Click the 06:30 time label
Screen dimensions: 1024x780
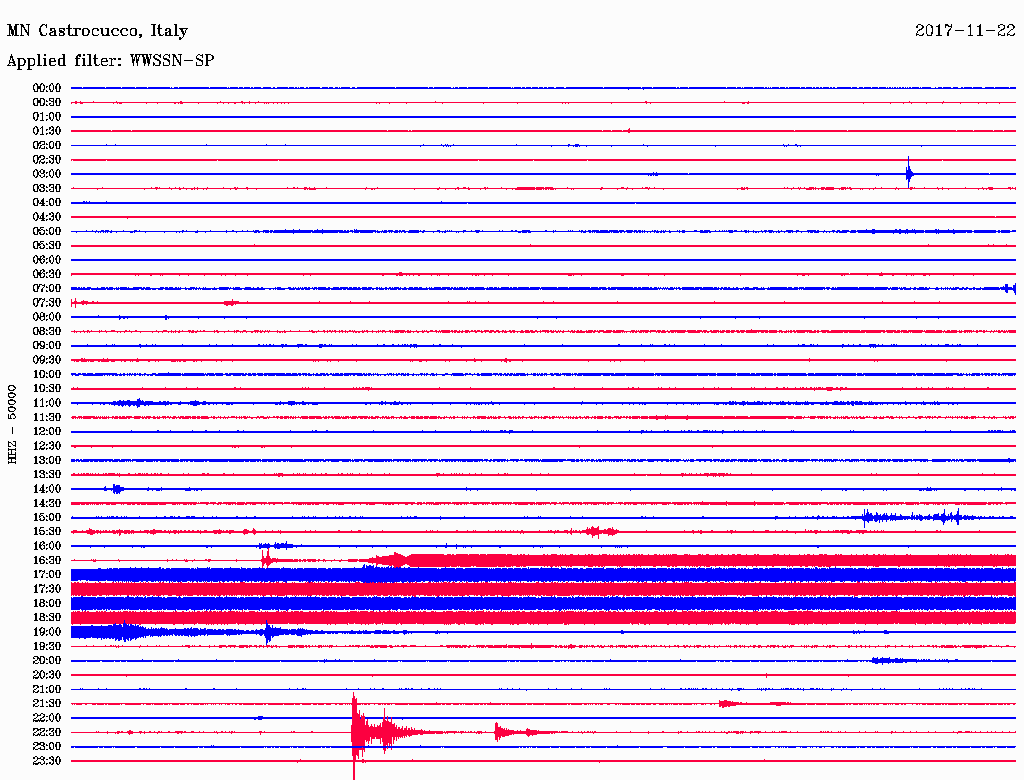tap(47, 274)
